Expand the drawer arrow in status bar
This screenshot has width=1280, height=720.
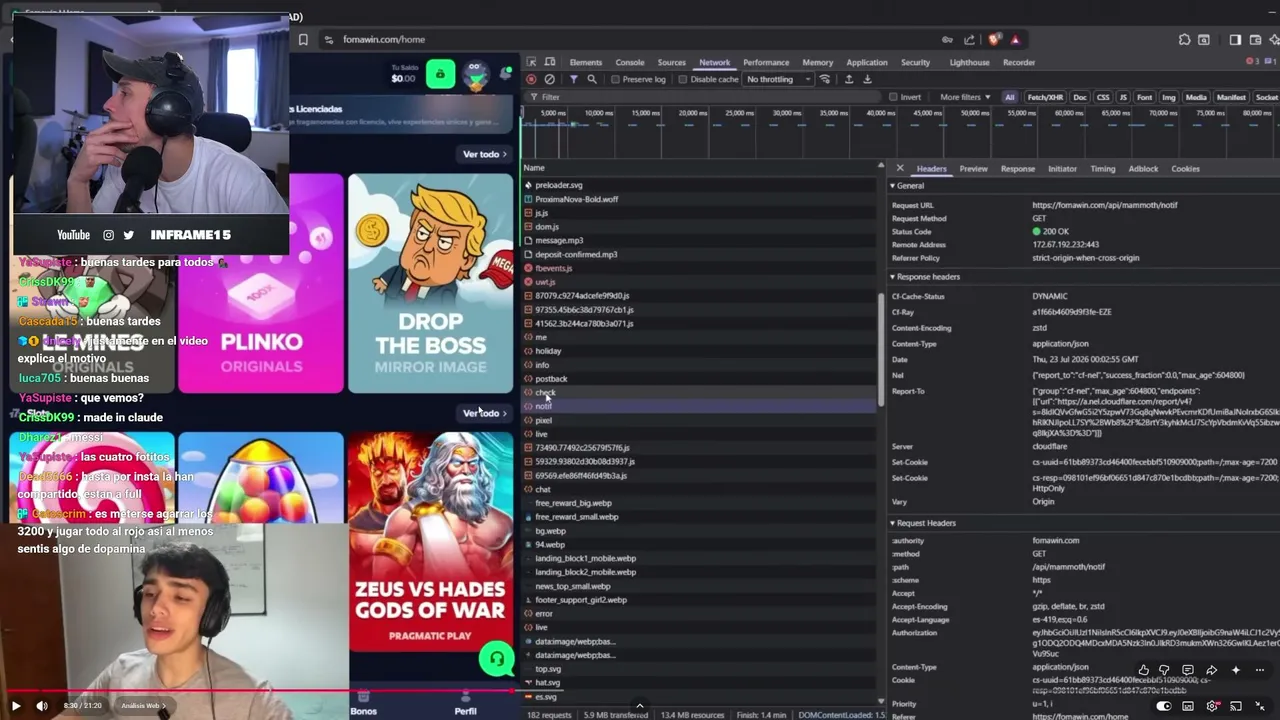(x=640, y=706)
